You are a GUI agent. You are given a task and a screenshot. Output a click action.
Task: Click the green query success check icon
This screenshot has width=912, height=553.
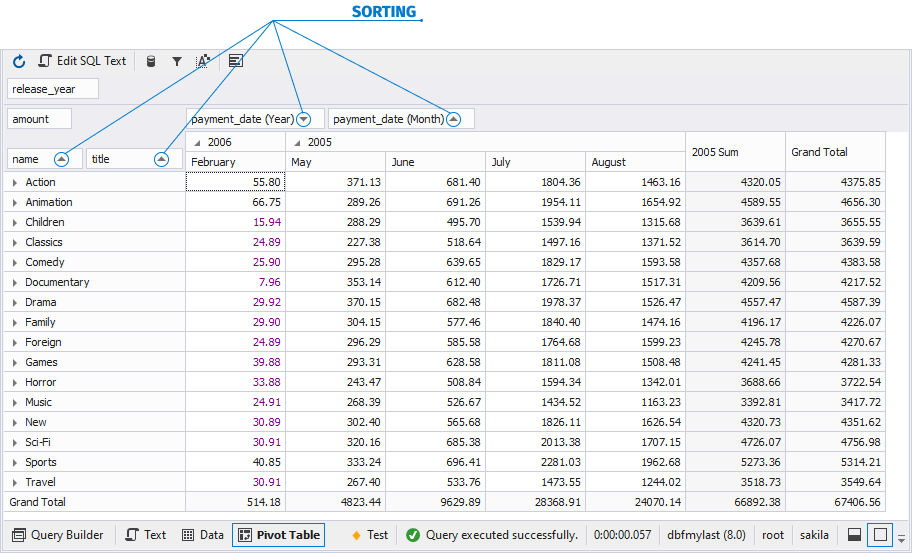pos(413,535)
